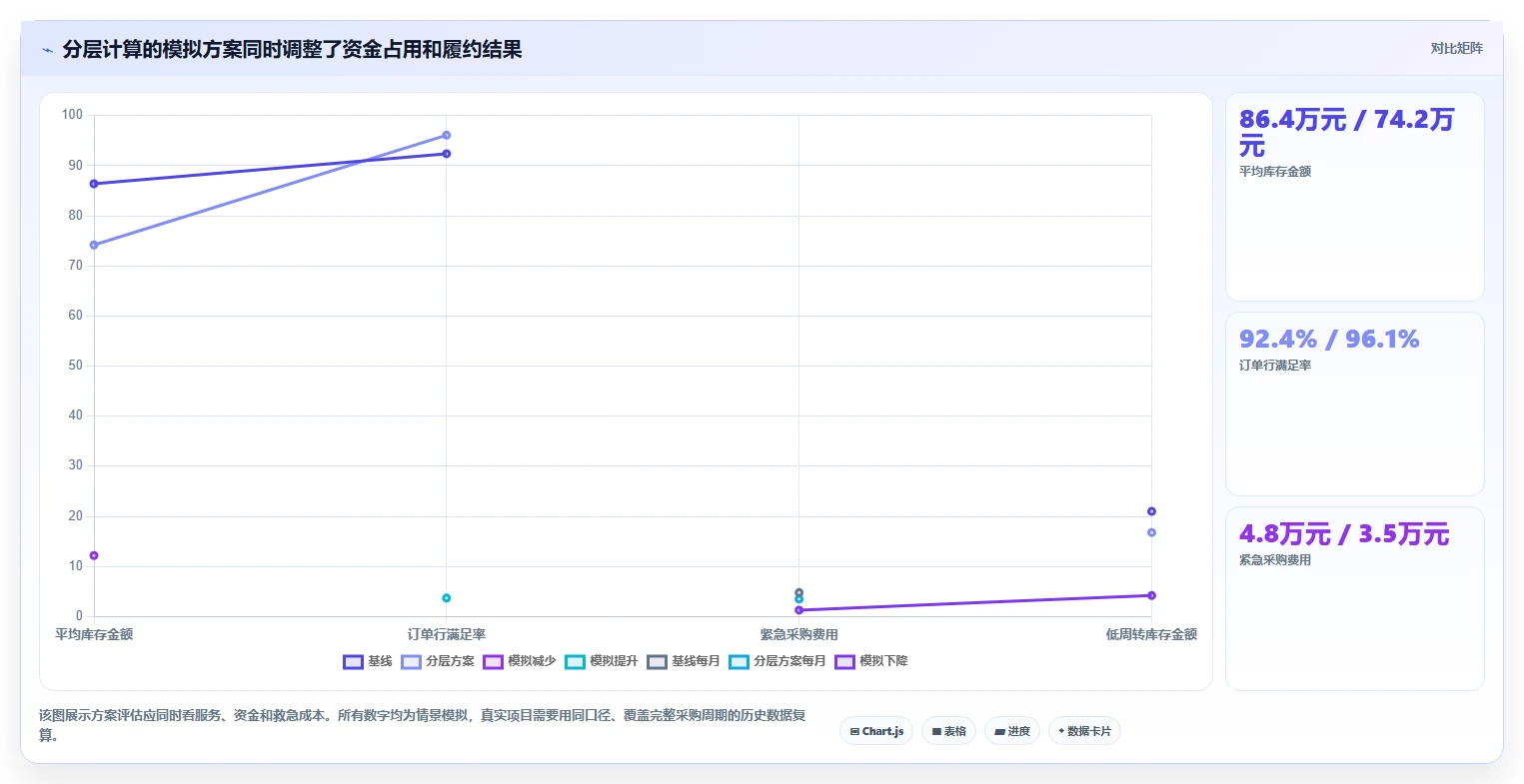Click the 分层方案 point at 平均库存金额
This screenshot has width=1524, height=784.
[94, 245]
